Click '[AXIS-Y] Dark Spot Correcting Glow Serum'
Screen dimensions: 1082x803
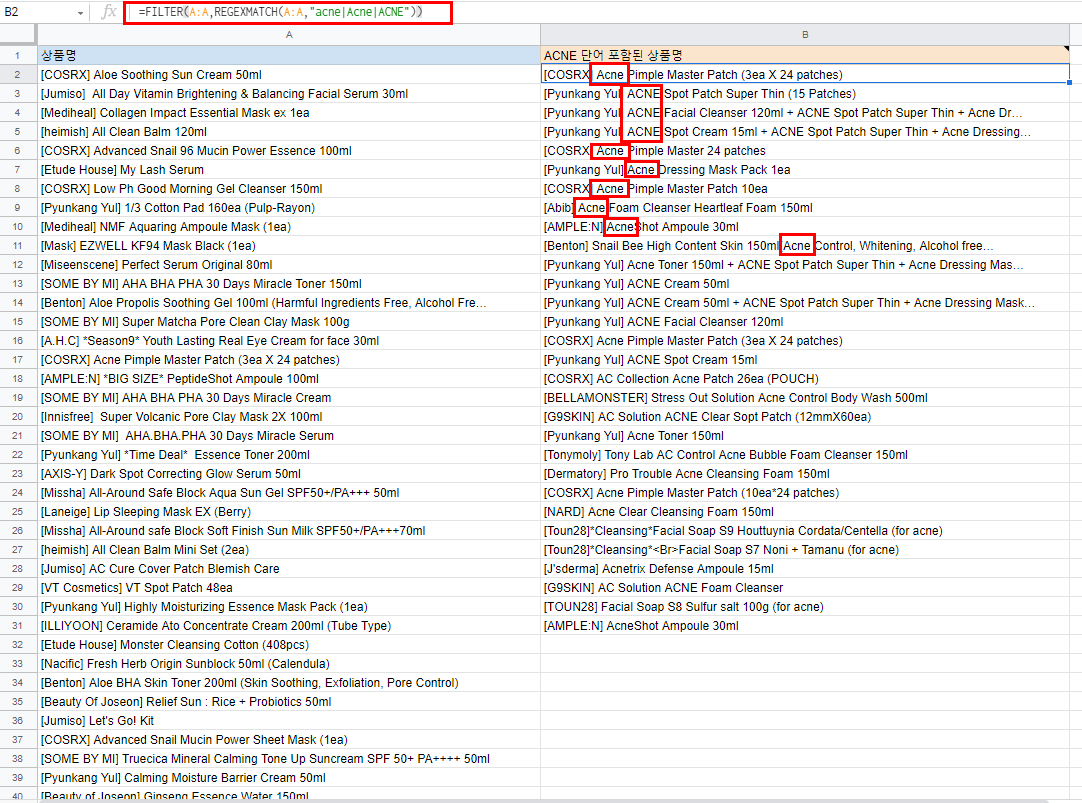click(x=289, y=474)
